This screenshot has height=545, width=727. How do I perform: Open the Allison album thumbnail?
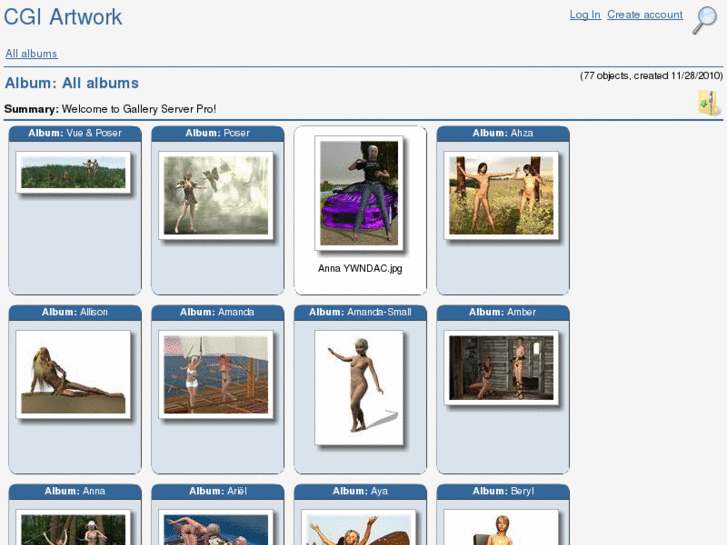tap(73, 374)
